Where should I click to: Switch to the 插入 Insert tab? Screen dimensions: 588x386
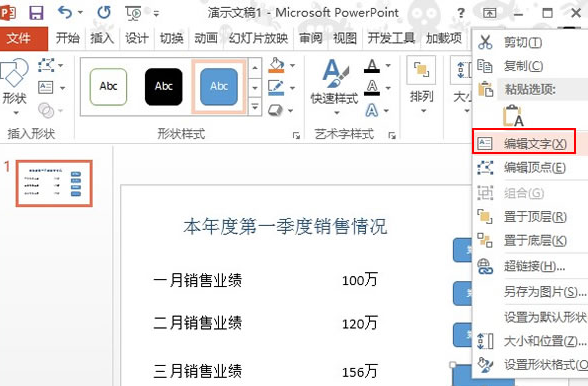(102, 38)
